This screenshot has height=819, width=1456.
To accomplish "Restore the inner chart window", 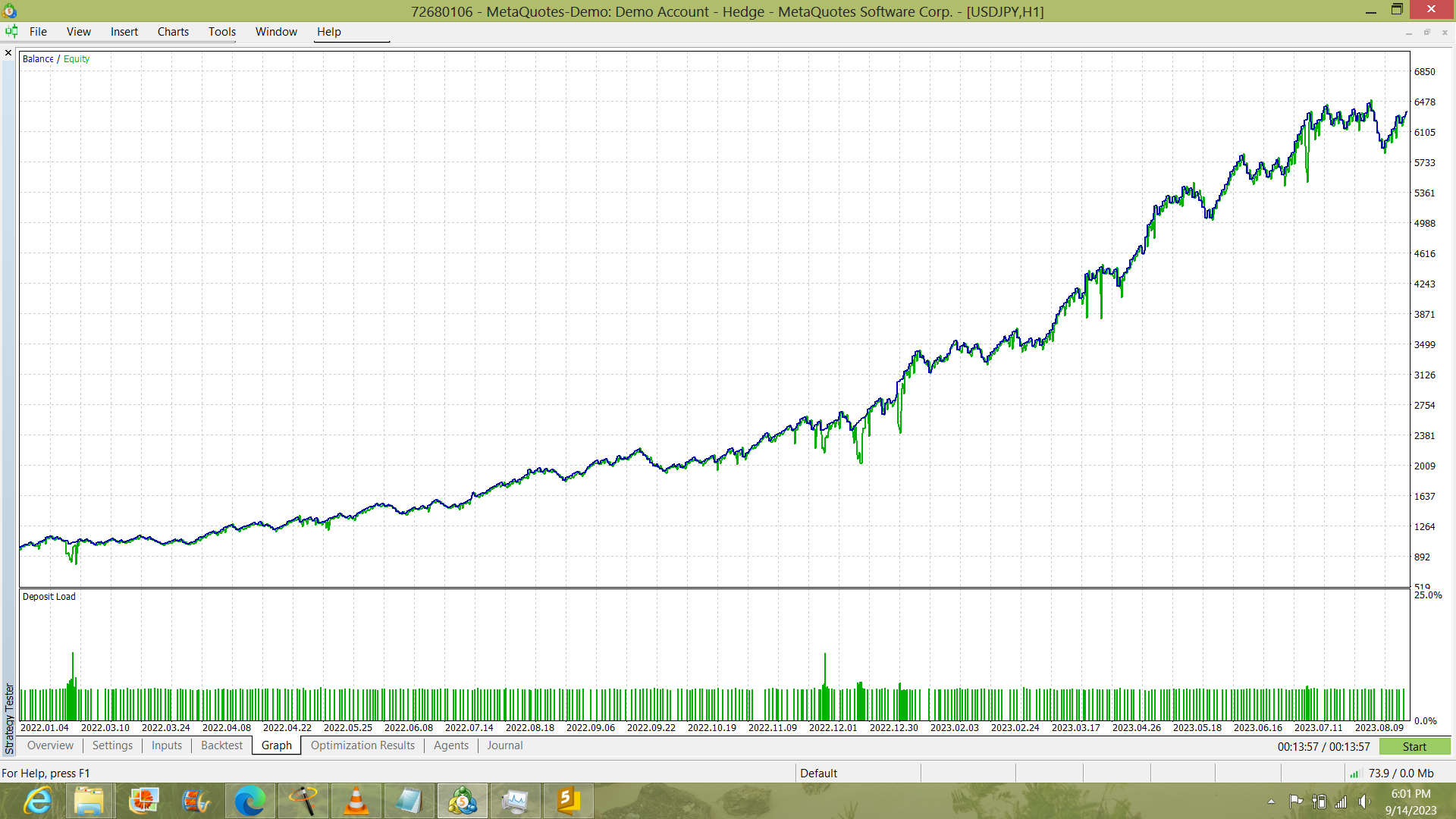I will [1426, 33].
